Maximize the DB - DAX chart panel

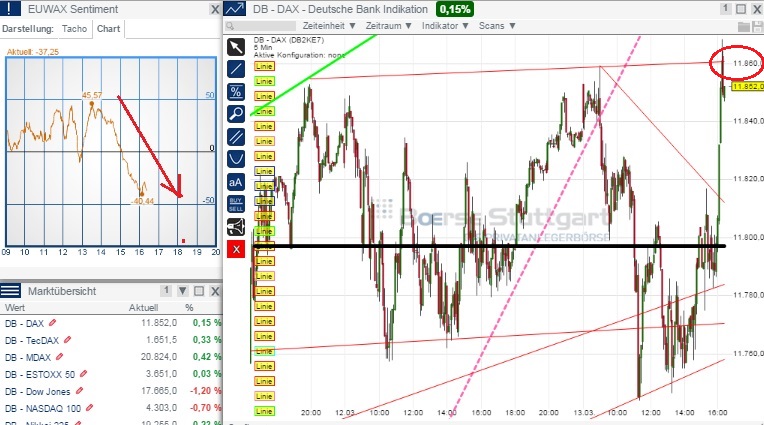pyautogui.click(x=741, y=9)
